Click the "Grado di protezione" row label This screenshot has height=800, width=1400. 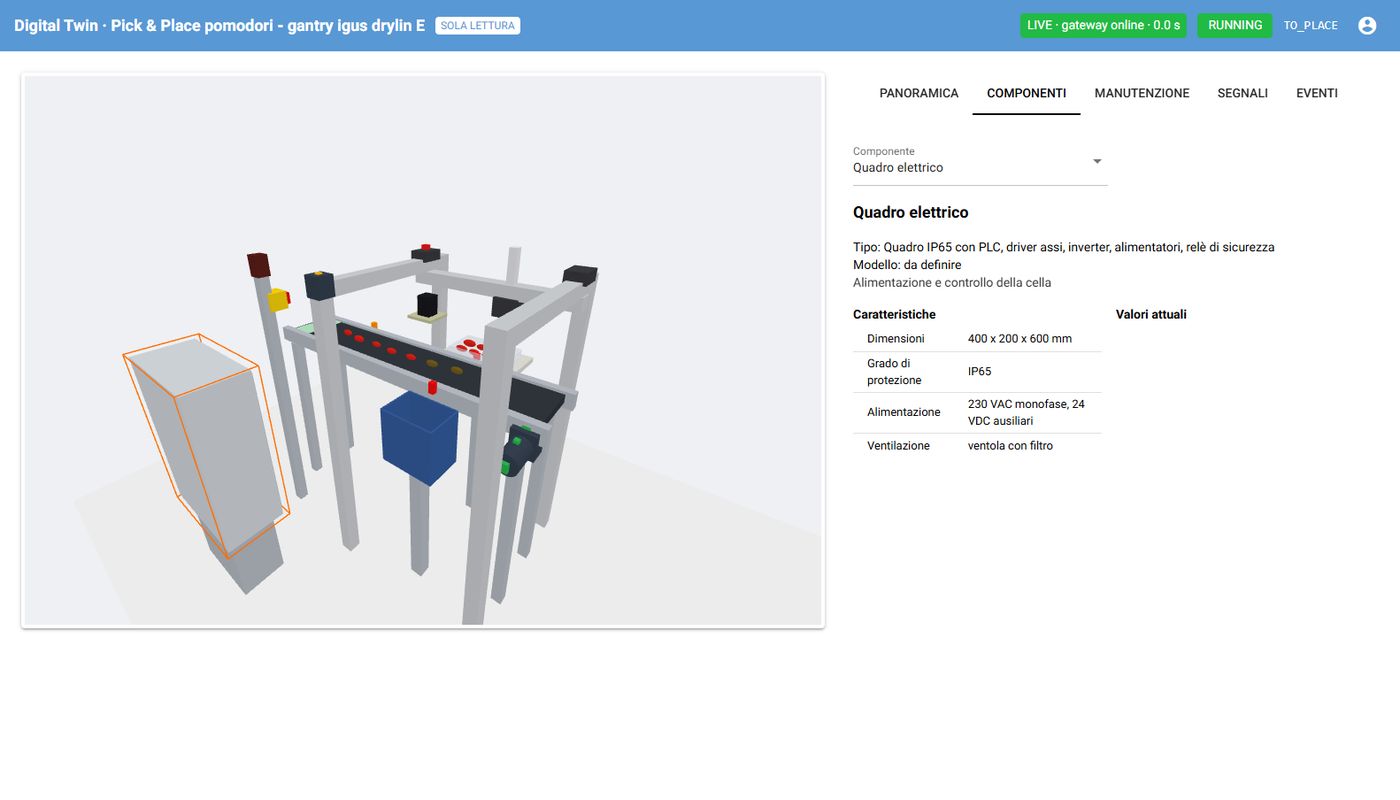(x=895, y=372)
